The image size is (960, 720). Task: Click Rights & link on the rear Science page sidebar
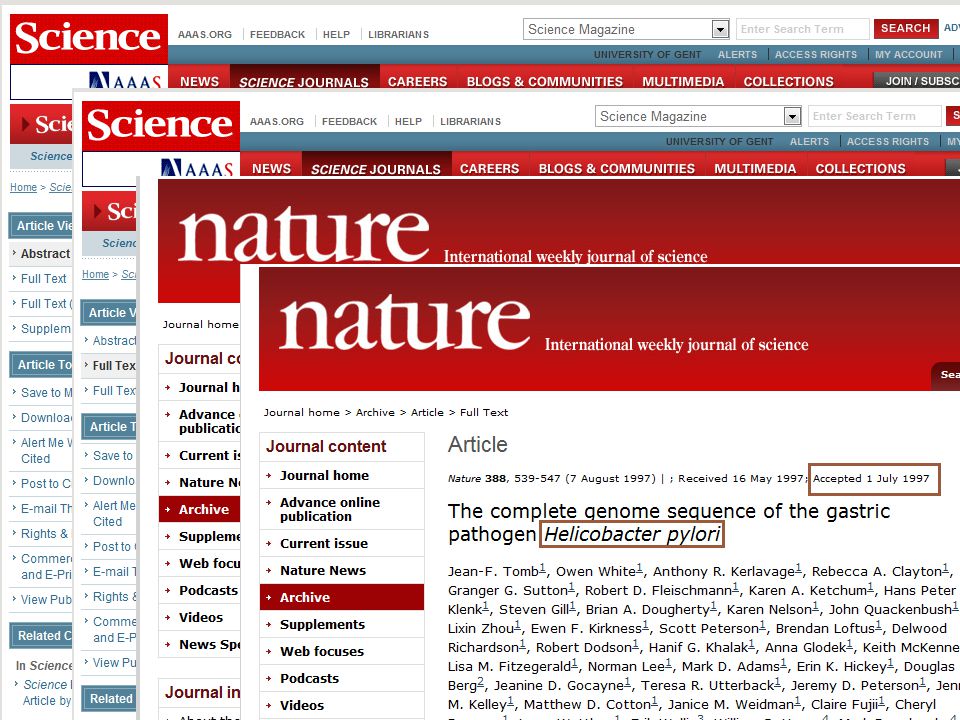(x=45, y=534)
